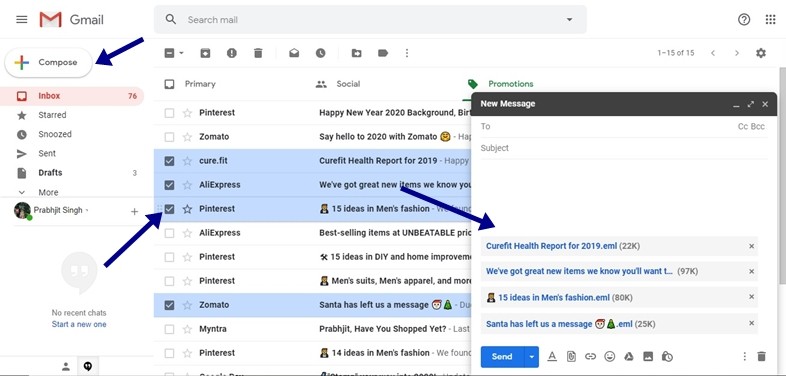Uncheck the cure.fit email checkbox
Image resolution: width=786 pixels, height=376 pixels.
point(169,161)
